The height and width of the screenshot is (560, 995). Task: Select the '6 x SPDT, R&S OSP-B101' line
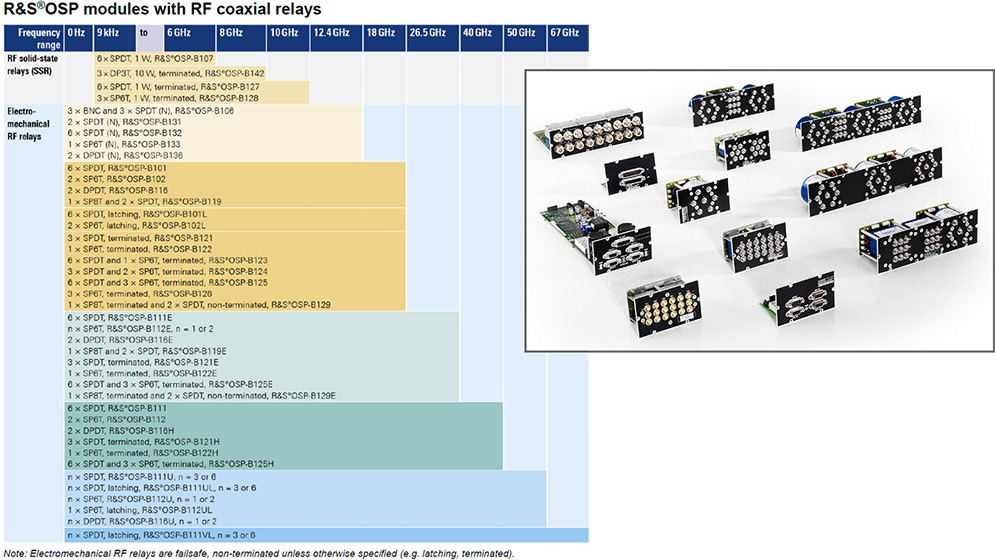[117, 168]
